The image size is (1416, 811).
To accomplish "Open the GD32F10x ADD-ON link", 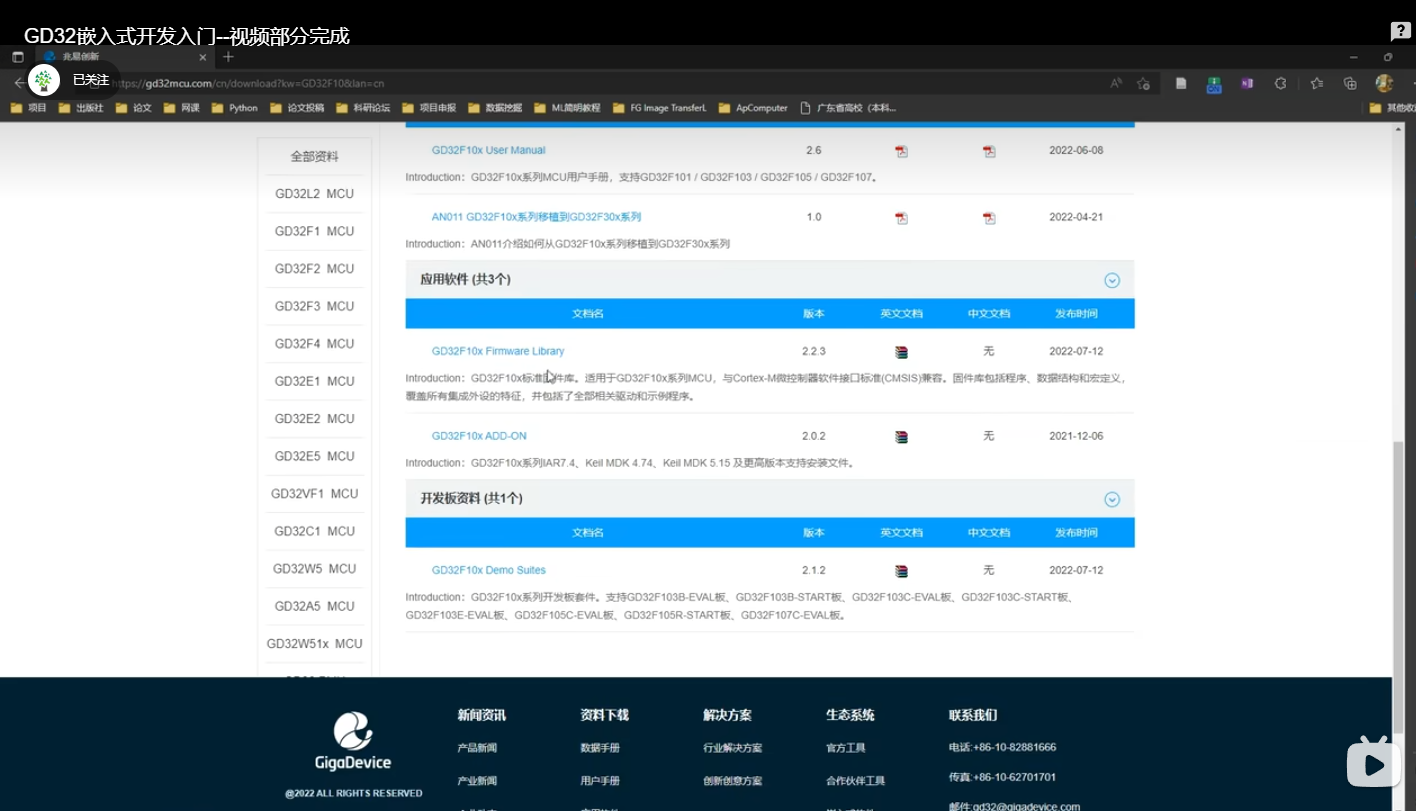I will tap(479, 436).
